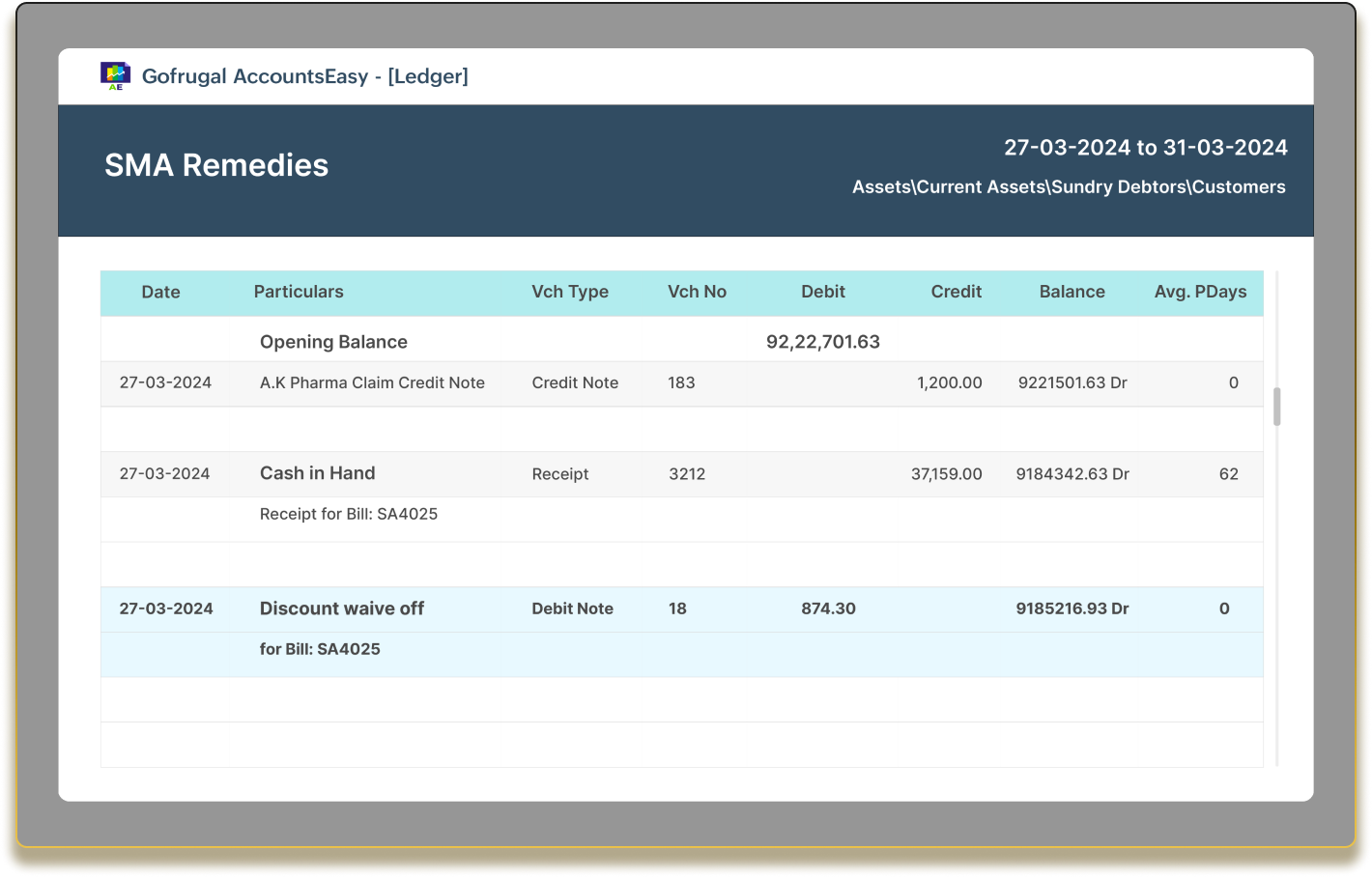Viewport: 1372px width, 877px height.
Task: Select the Cash in Hand receipt row
Action: pyautogui.click(x=317, y=473)
